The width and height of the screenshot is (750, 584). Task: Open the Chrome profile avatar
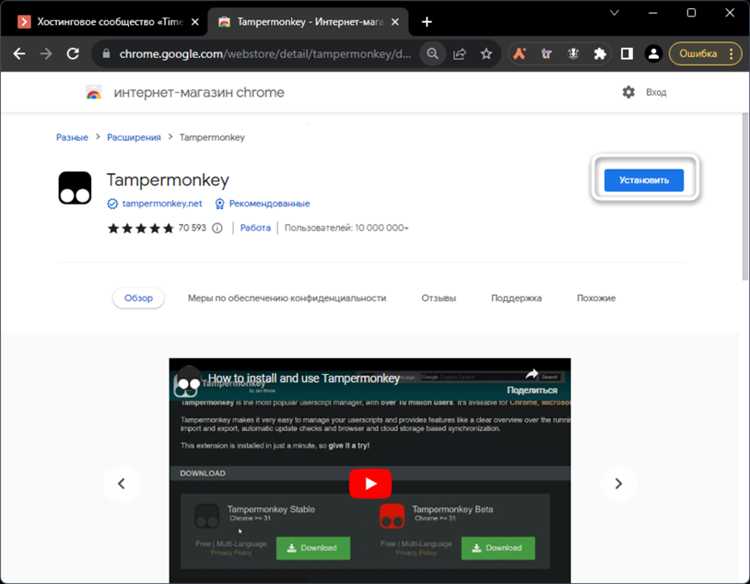click(653, 54)
